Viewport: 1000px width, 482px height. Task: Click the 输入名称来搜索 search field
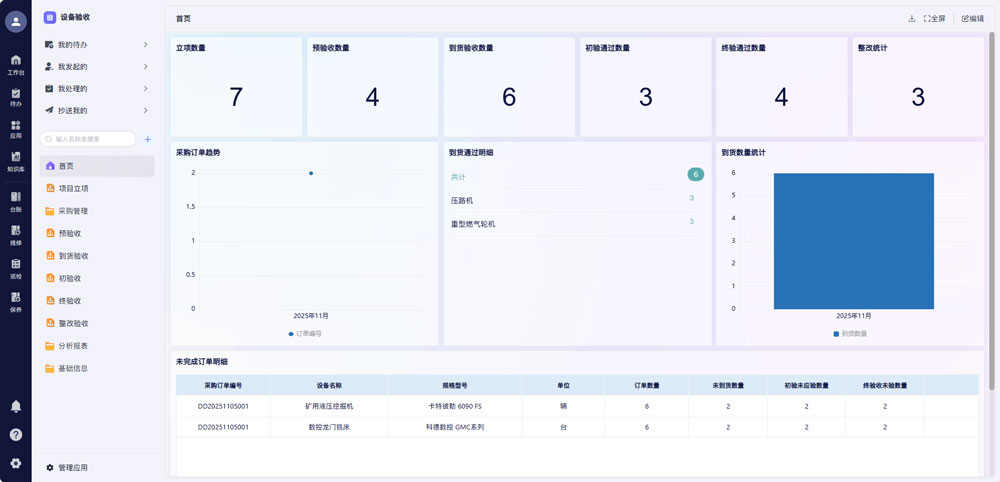point(90,139)
